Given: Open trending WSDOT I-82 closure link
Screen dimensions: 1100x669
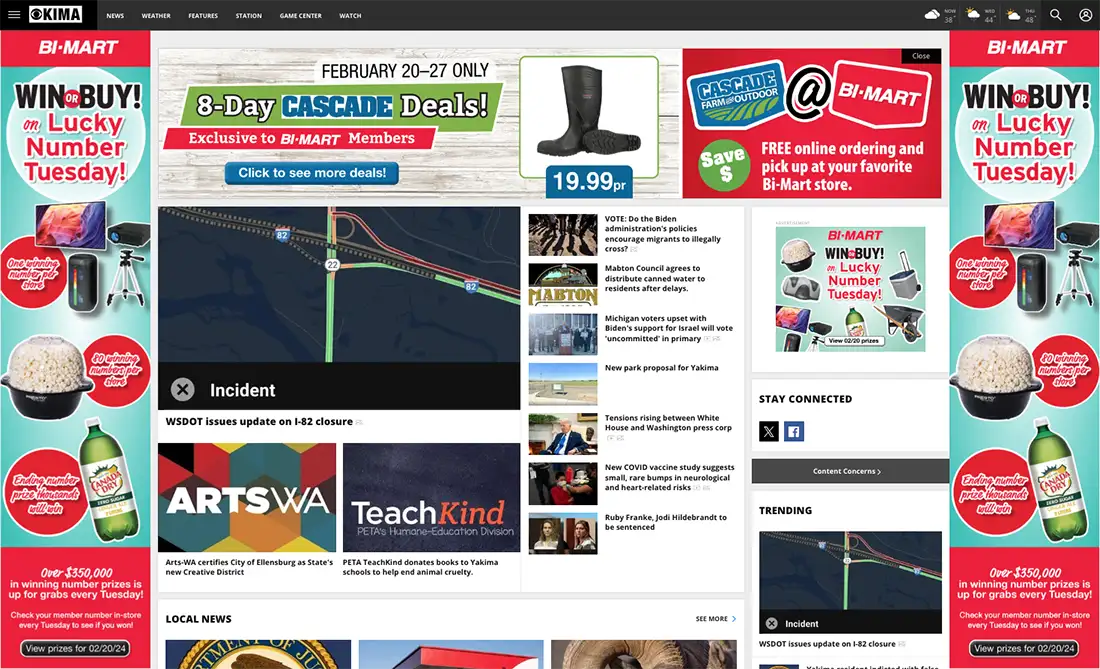Looking at the screenshot, I should click(827, 644).
